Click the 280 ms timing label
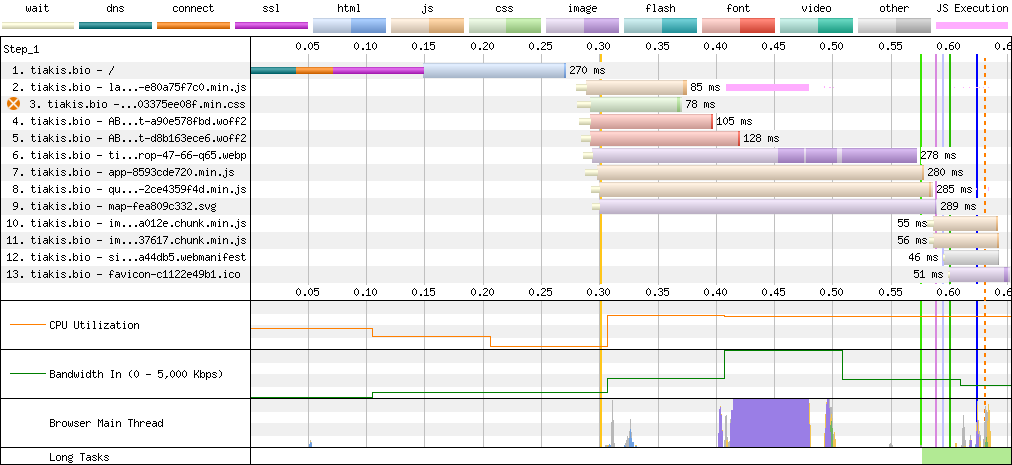This screenshot has width=1012, height=465. pyautogui.click(x=945, y=172)
